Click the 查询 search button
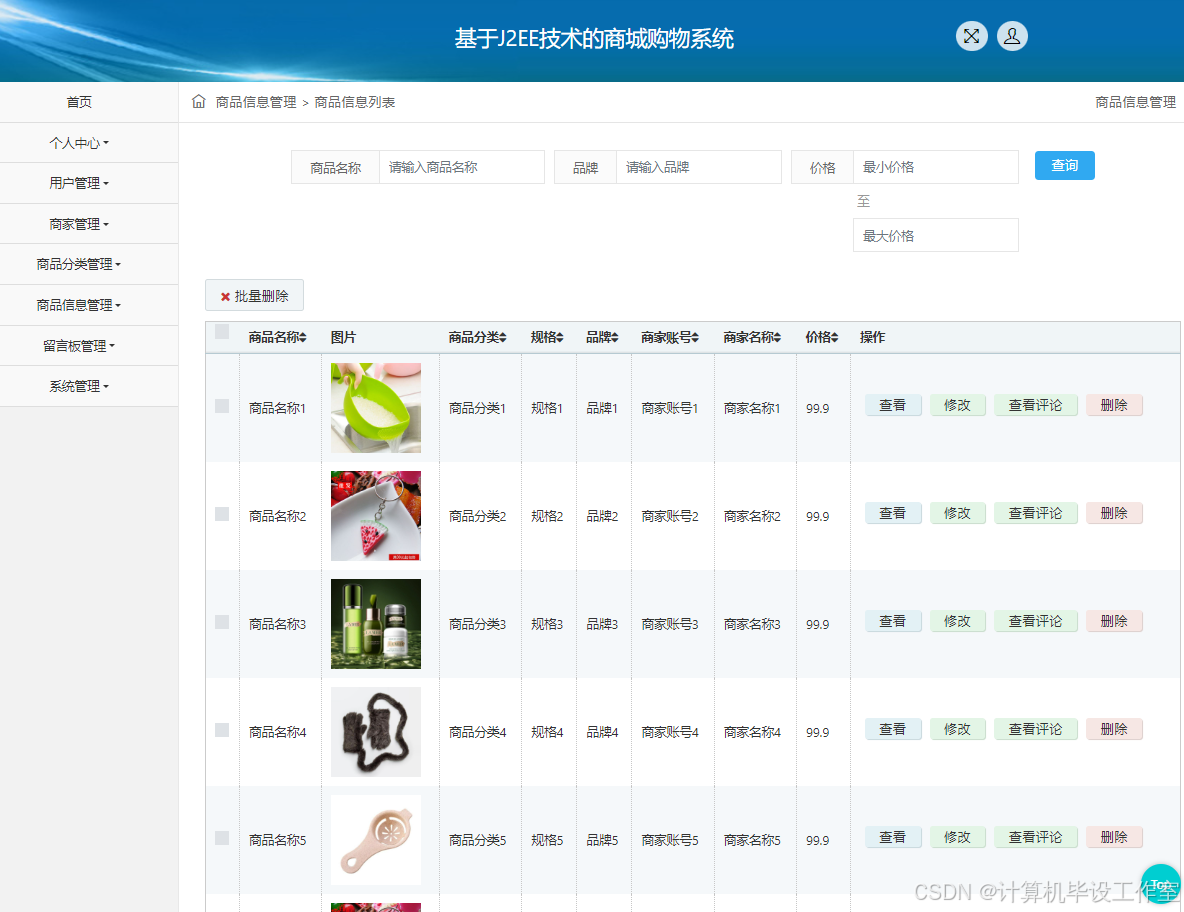Screen dimensions: 1184x912 click(x=1065, y=165)
